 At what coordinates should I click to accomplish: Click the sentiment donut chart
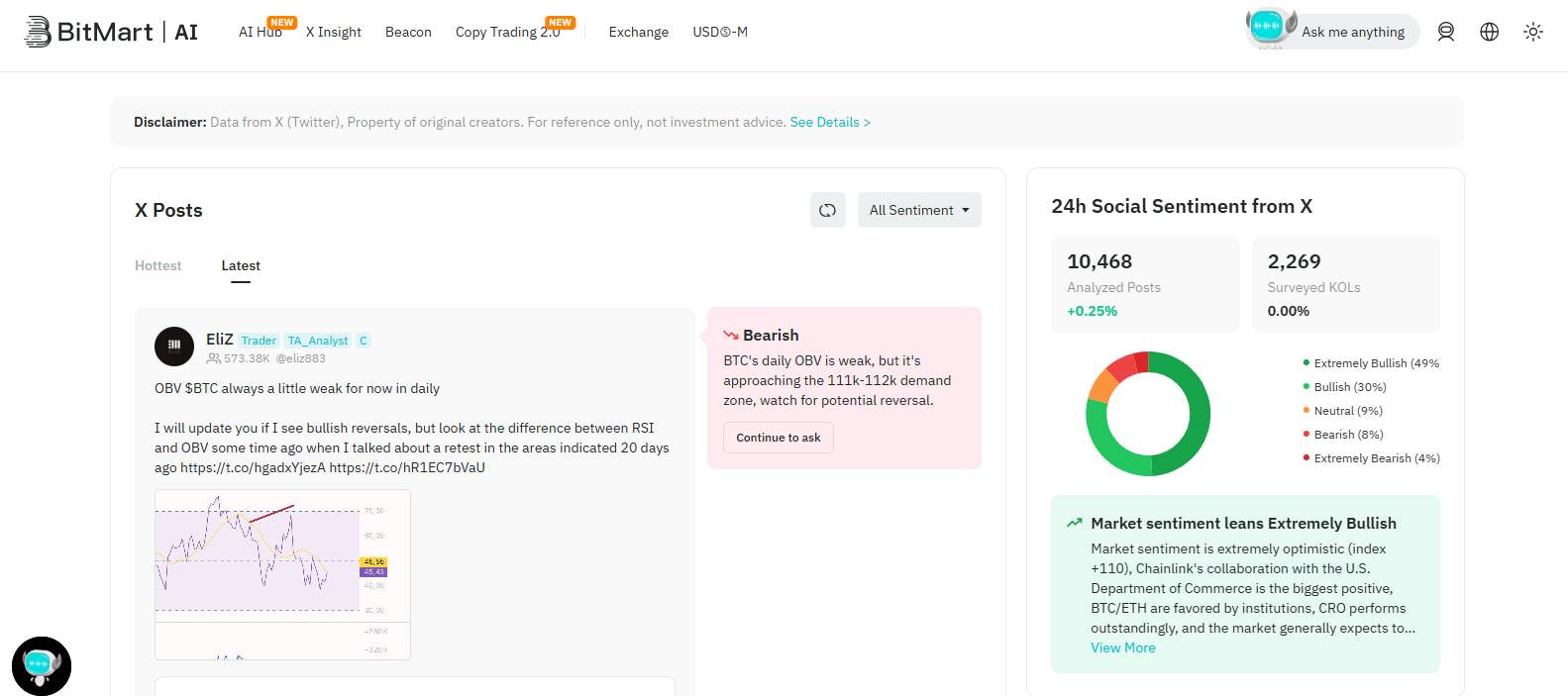1148,414
